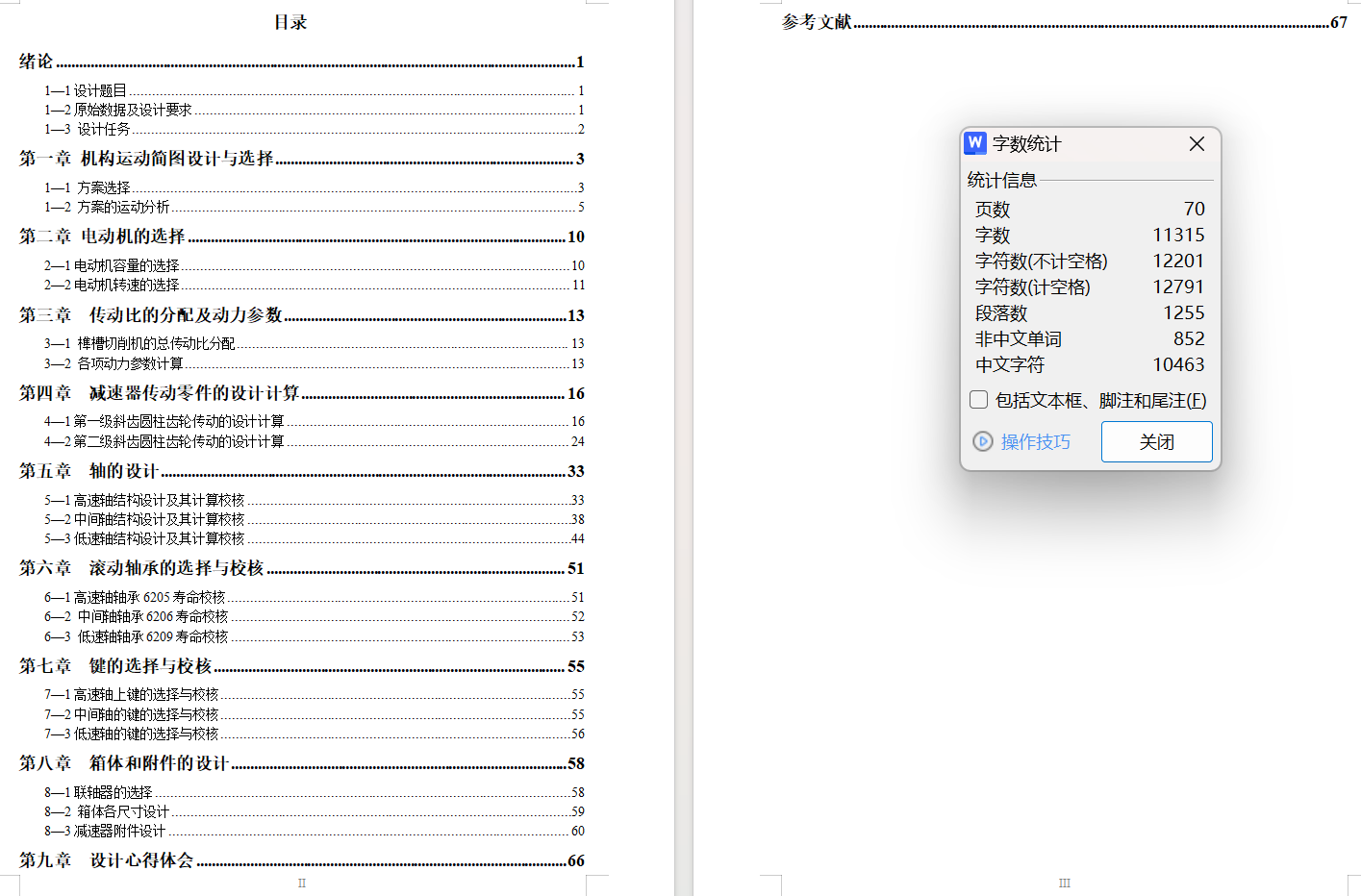Open TOC entry 6—1 高速轴轴承 6205
Image resolution: width=1361 pixels, height=896 pixels.
click(x=314, y=597)
